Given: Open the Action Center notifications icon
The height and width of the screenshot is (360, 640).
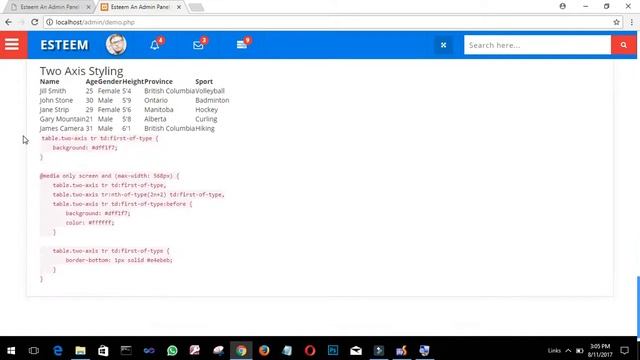Looking at the screenshot, I should pyautogui.click(x=624, y=350).
